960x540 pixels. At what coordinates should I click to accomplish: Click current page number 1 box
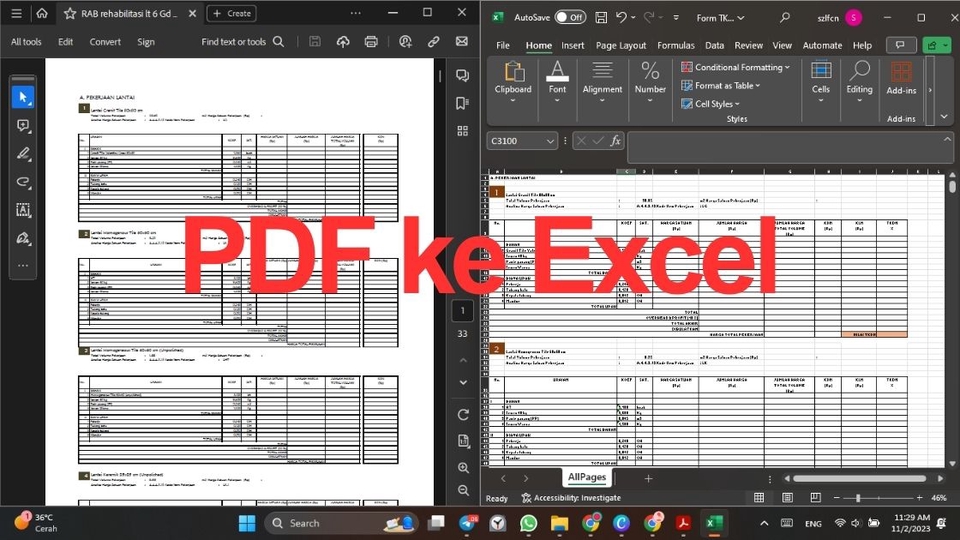point(463,310)
